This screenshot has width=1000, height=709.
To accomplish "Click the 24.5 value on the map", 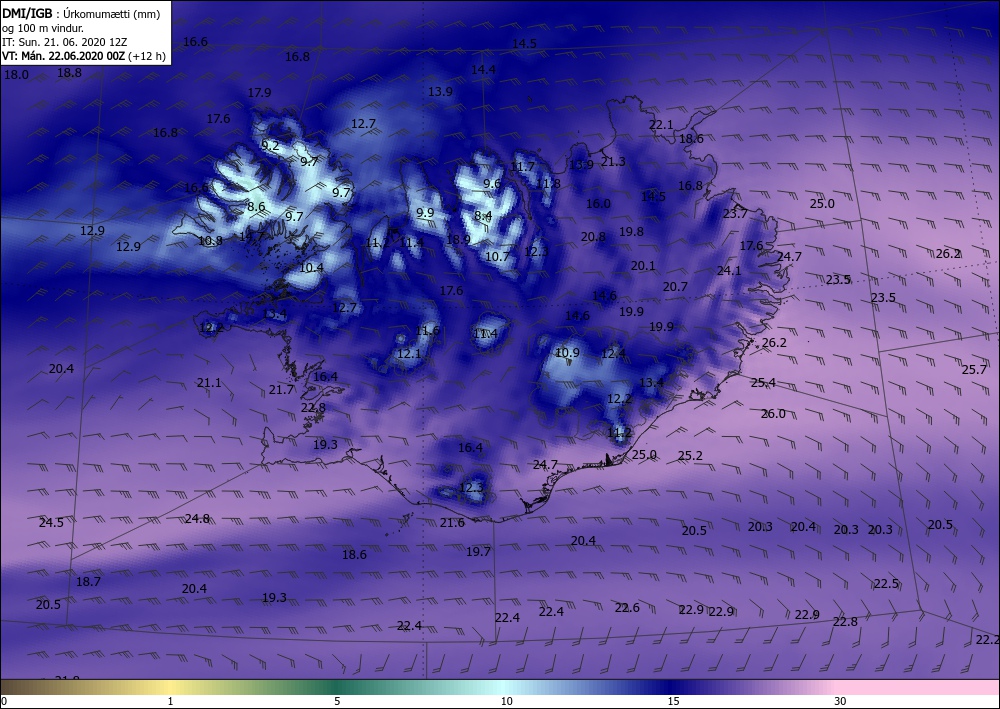I will (51, 522).
